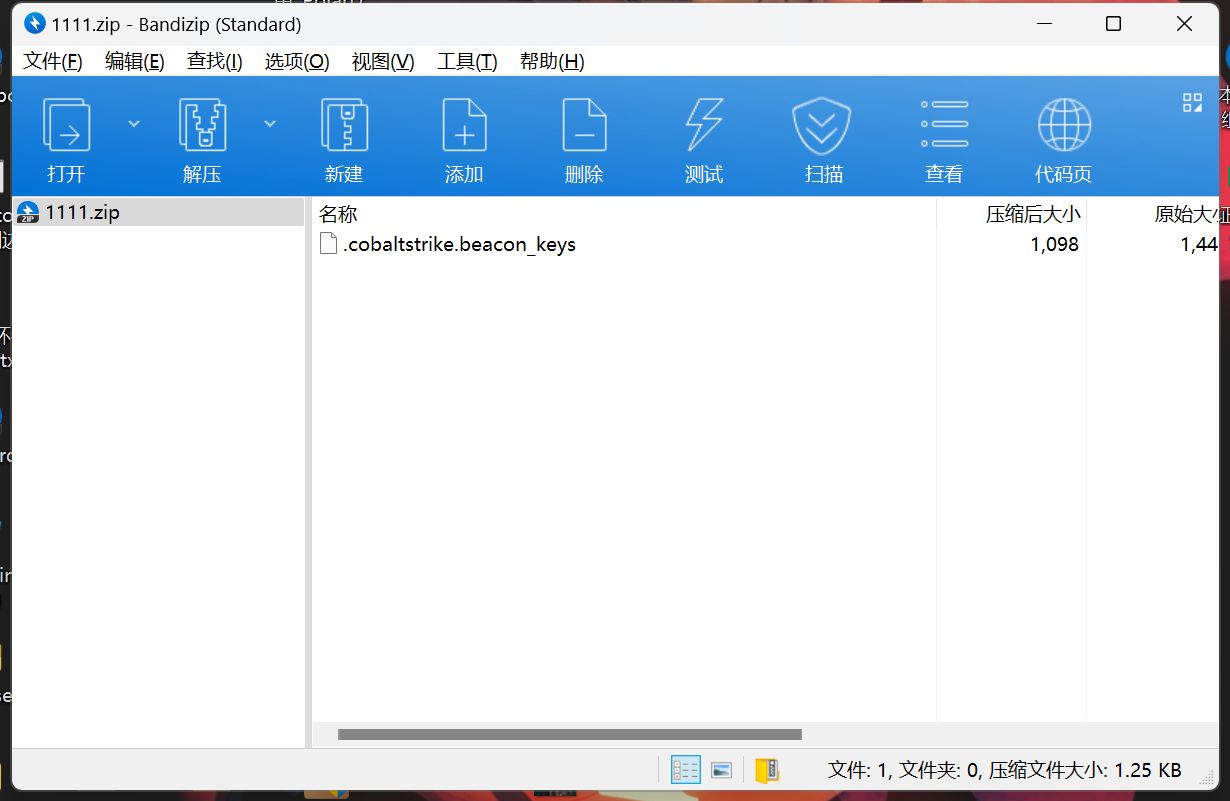Click the file icon beside .cobaltstrike.beacon_keys
Image resolution: width=1230 pixels, height=801 pixels.
point(328,244)
